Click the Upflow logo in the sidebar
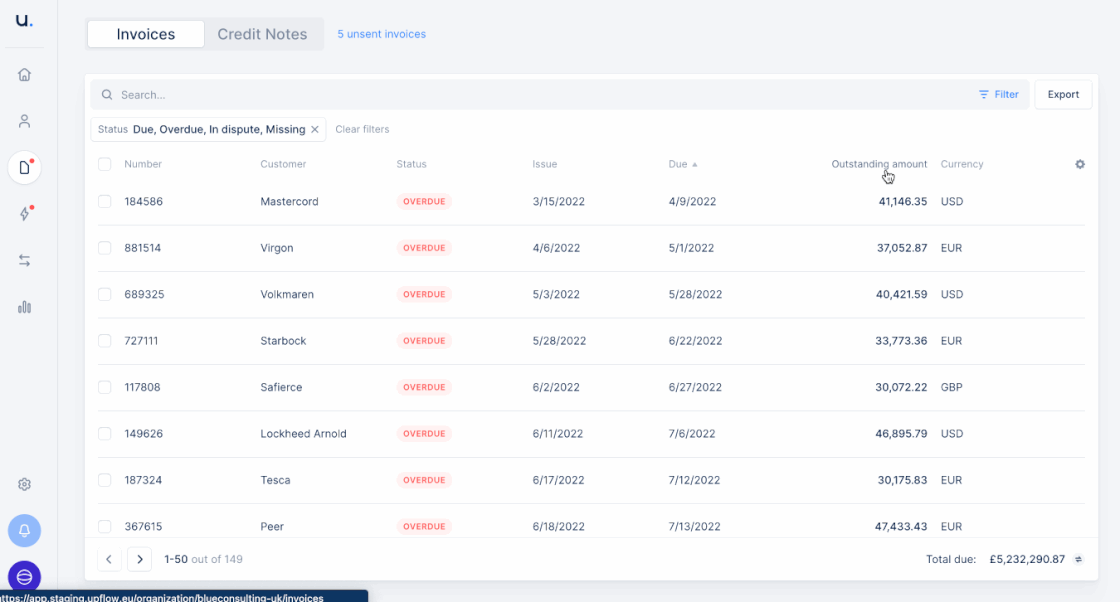 (x=24, y=20)
